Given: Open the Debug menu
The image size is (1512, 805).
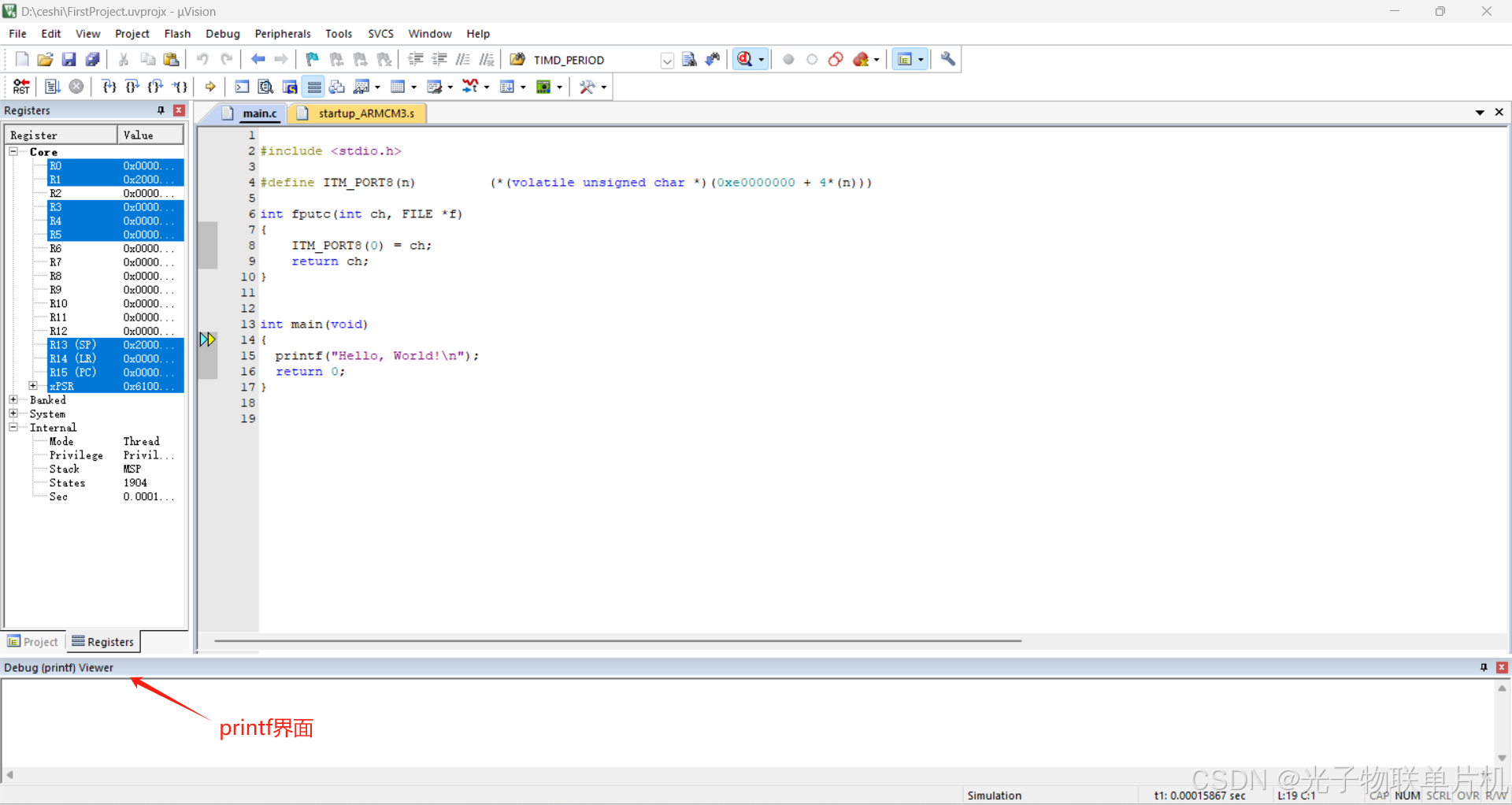Looking at the screenshot, I should tap(223, 34).
